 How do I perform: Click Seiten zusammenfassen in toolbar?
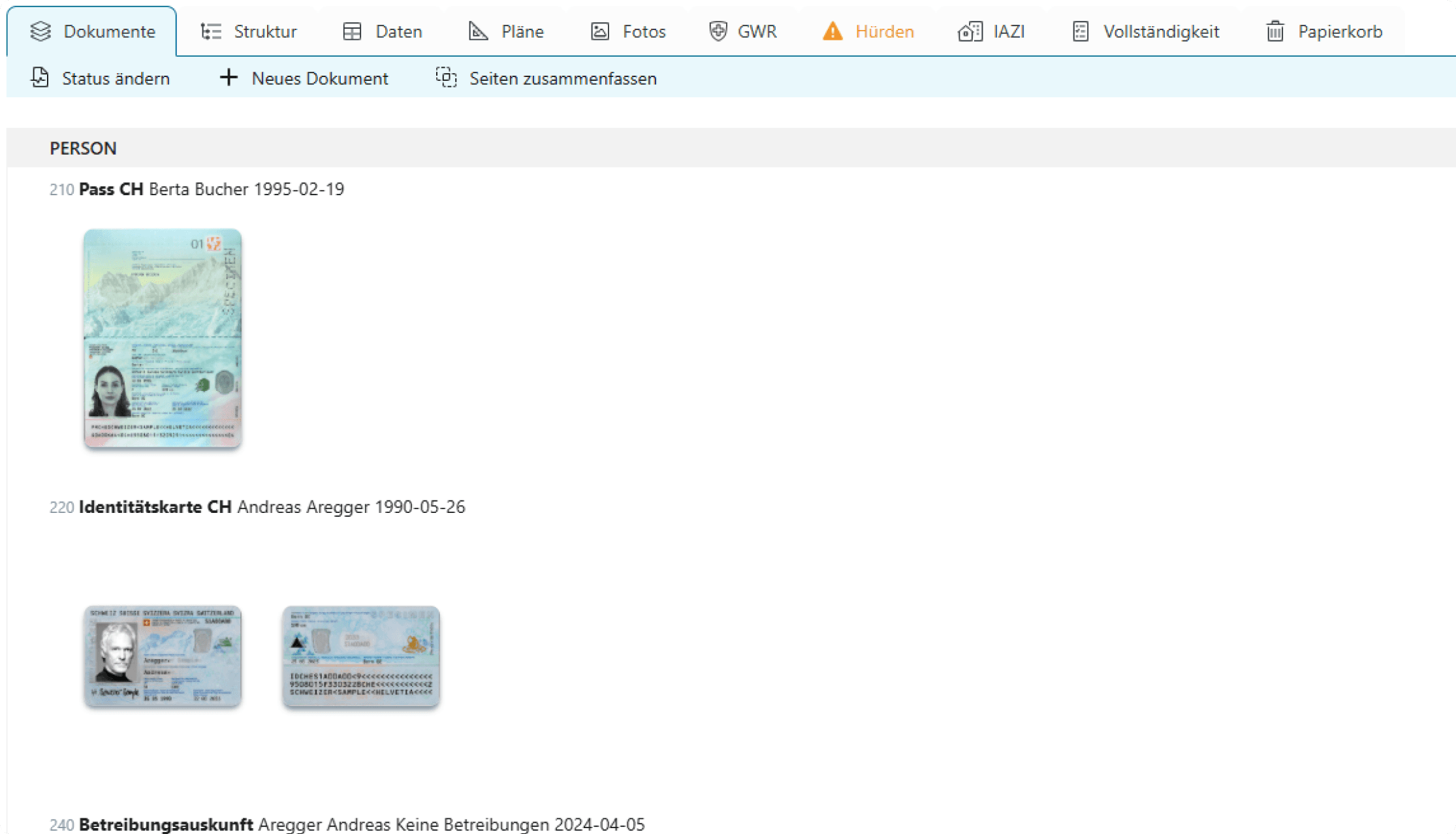pyautogui.click(x=546, y=78)
